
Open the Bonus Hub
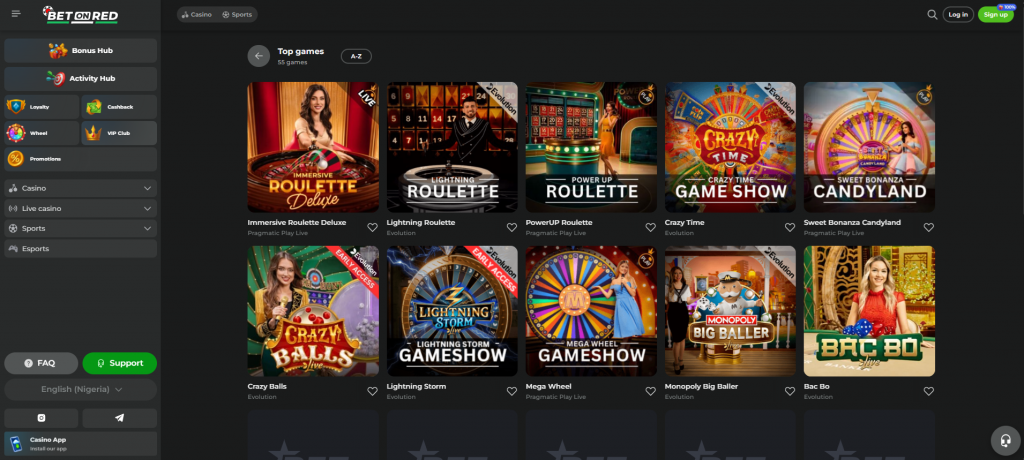pyautogui.click(x=80, y=50)
